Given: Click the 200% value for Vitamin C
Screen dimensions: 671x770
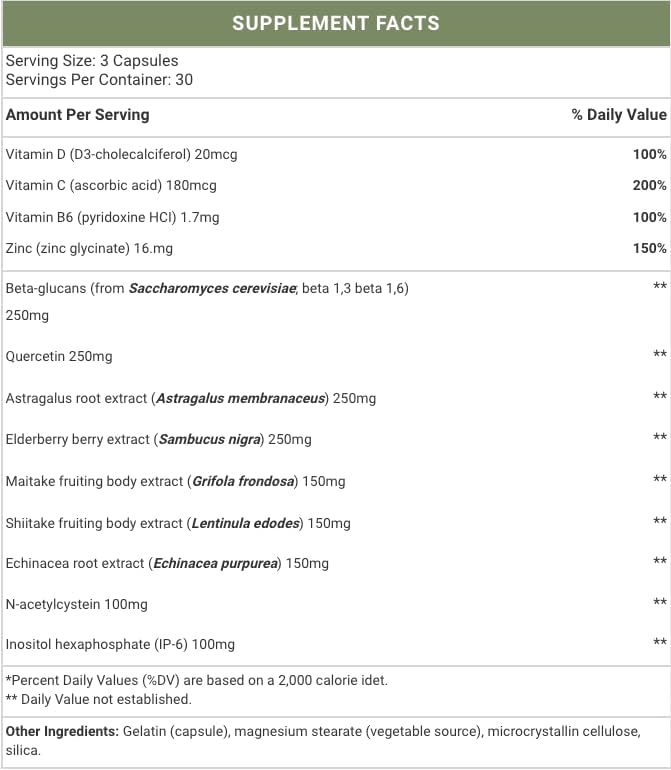Looking at the screenshot, I should pos(649,186).
